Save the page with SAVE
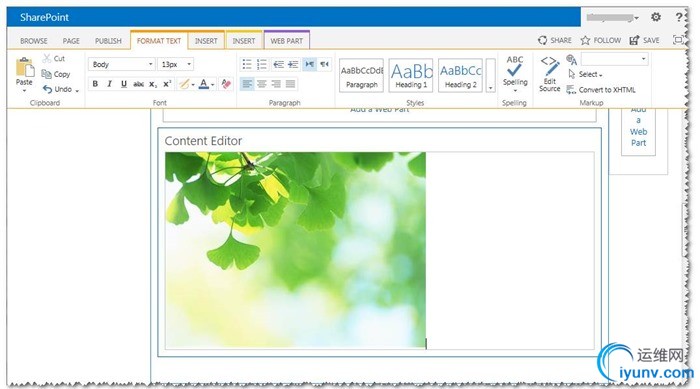The height and width of the screenshot is (389, 700). click(644, 40)
